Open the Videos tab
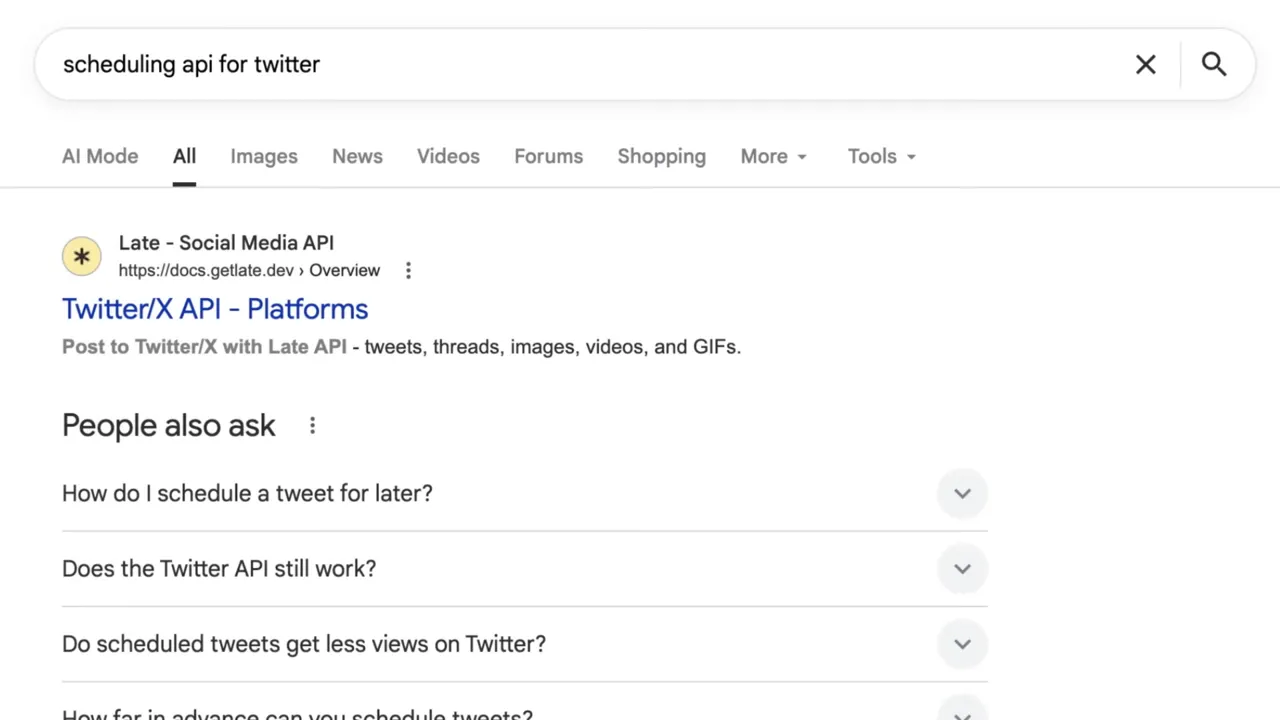 click(448, 156)
